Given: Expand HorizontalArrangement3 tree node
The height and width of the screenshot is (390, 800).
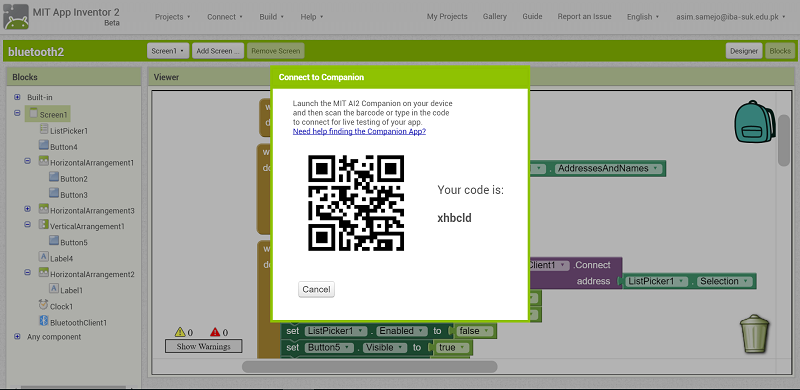Looking at the screenshot, I should coord(28,209).
